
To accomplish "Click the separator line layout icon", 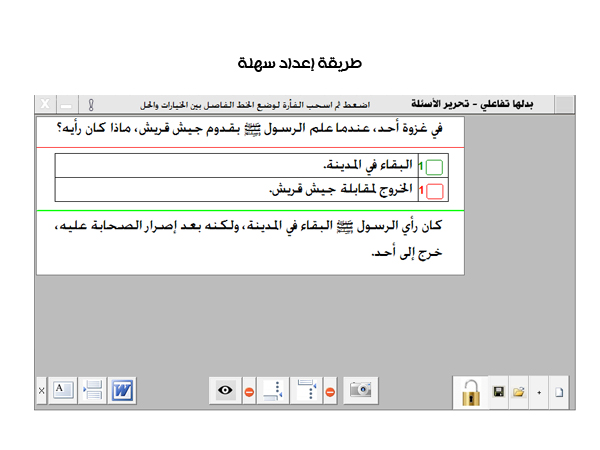I will click(x=92, y=390).
